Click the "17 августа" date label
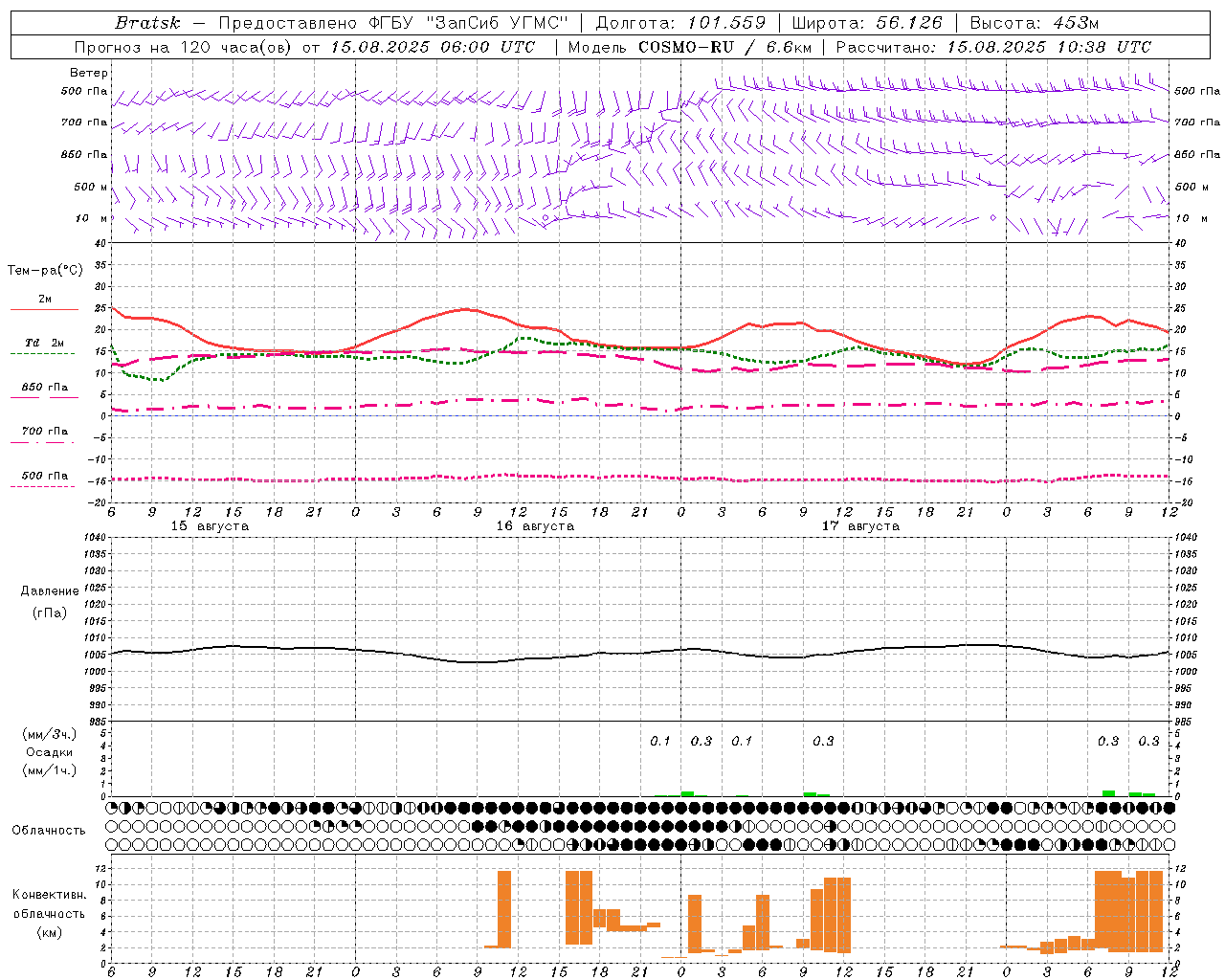This screenshot has height=980, width=1225. pyautogui.click(x=860, y=526)
